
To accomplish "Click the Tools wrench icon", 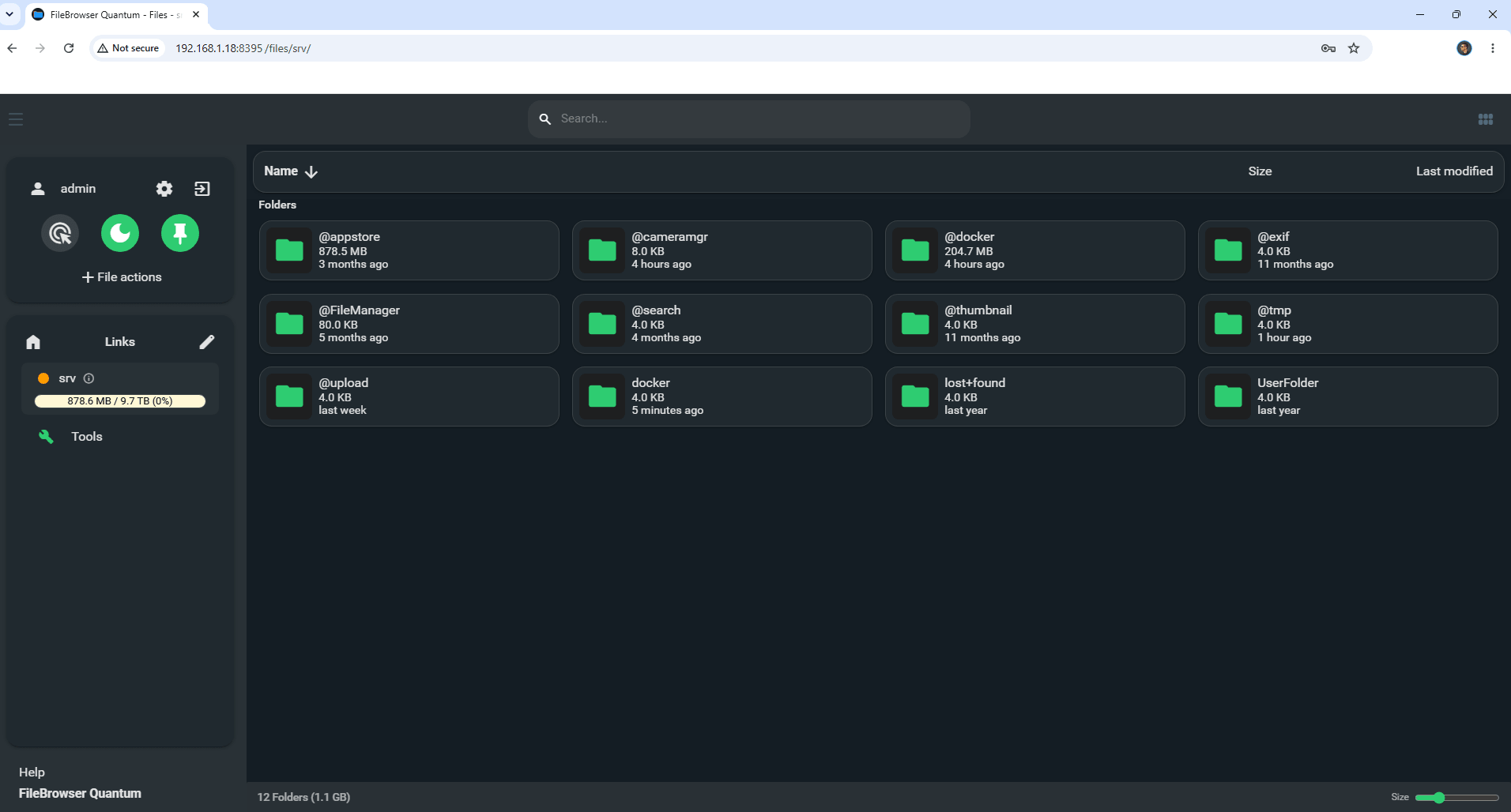I will 47,437.
